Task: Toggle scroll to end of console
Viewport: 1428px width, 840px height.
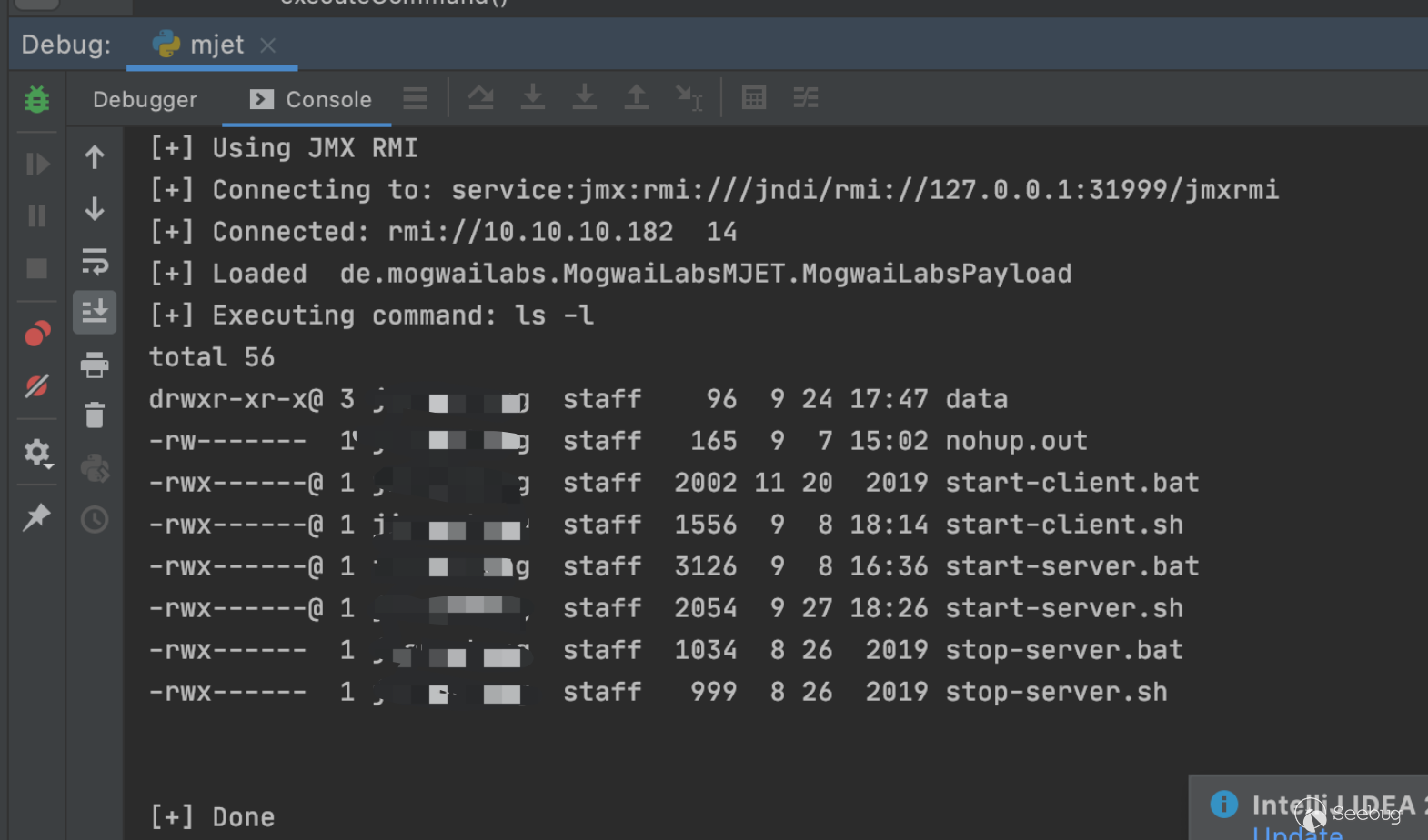Action: pyautogui.click(x=95, y=312)
